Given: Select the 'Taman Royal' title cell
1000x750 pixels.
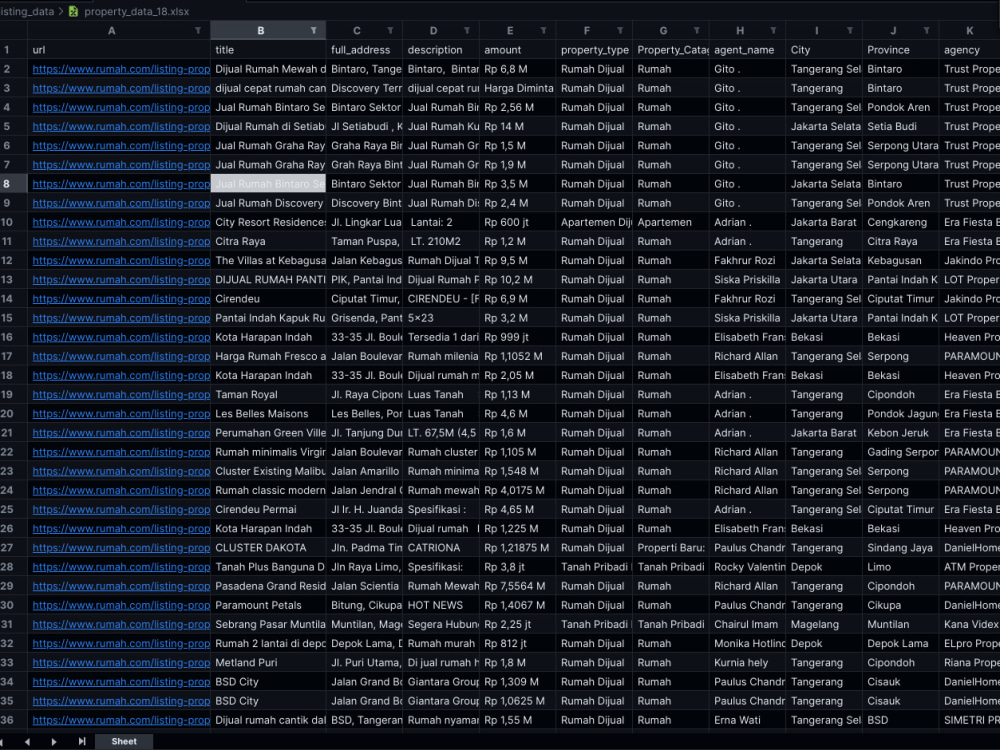Looking at the screenshot, I should [x=268, y=394].
